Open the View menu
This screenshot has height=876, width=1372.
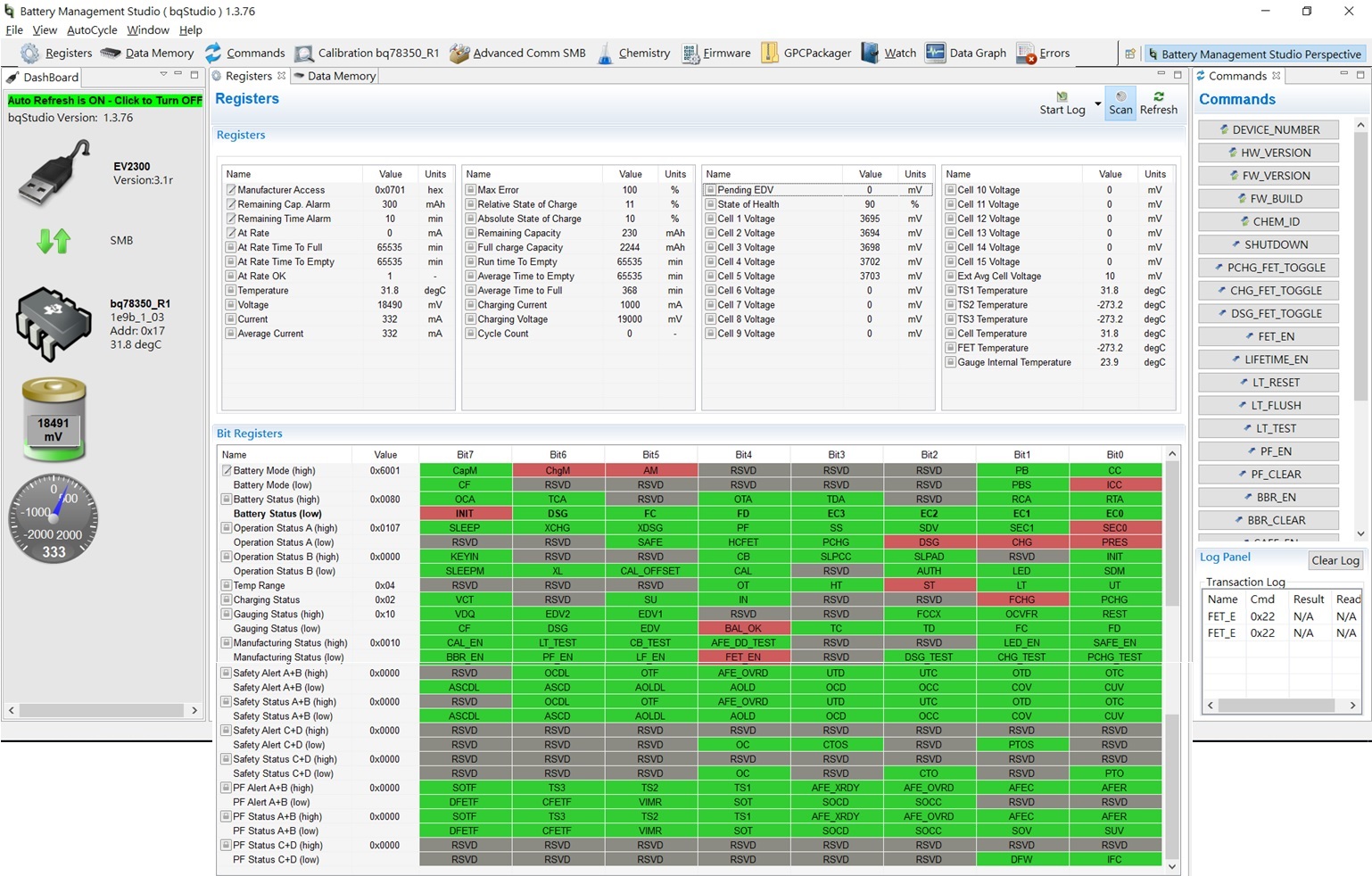(x=45, y=30)
